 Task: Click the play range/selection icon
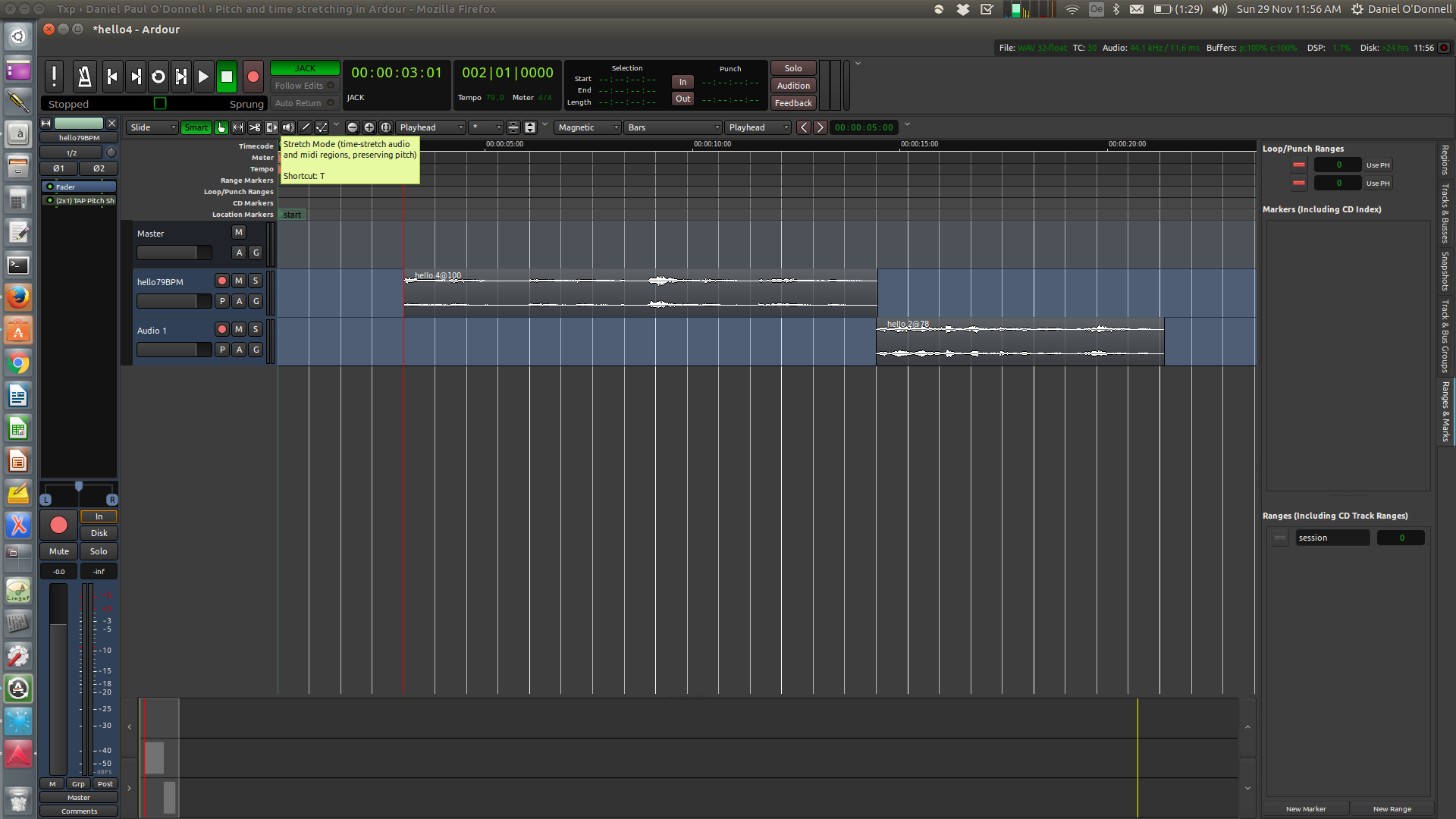[x=181, y=76]
